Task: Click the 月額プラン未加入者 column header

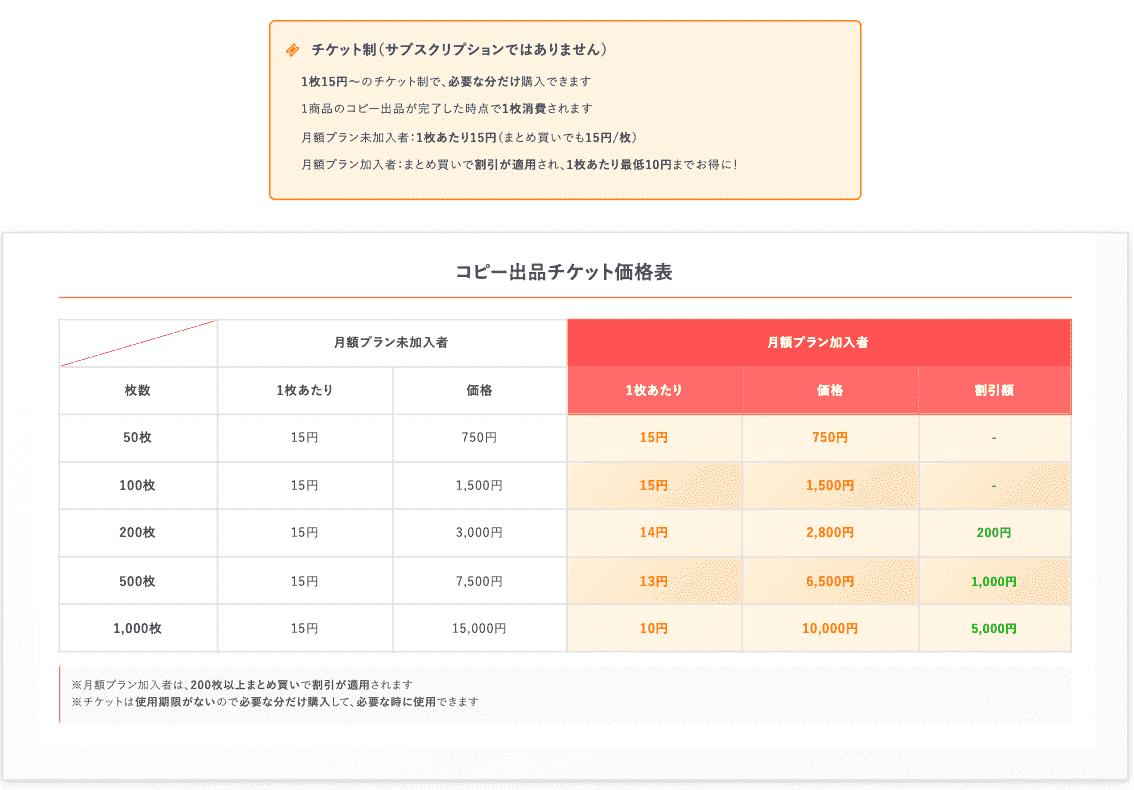Action: 392,342
